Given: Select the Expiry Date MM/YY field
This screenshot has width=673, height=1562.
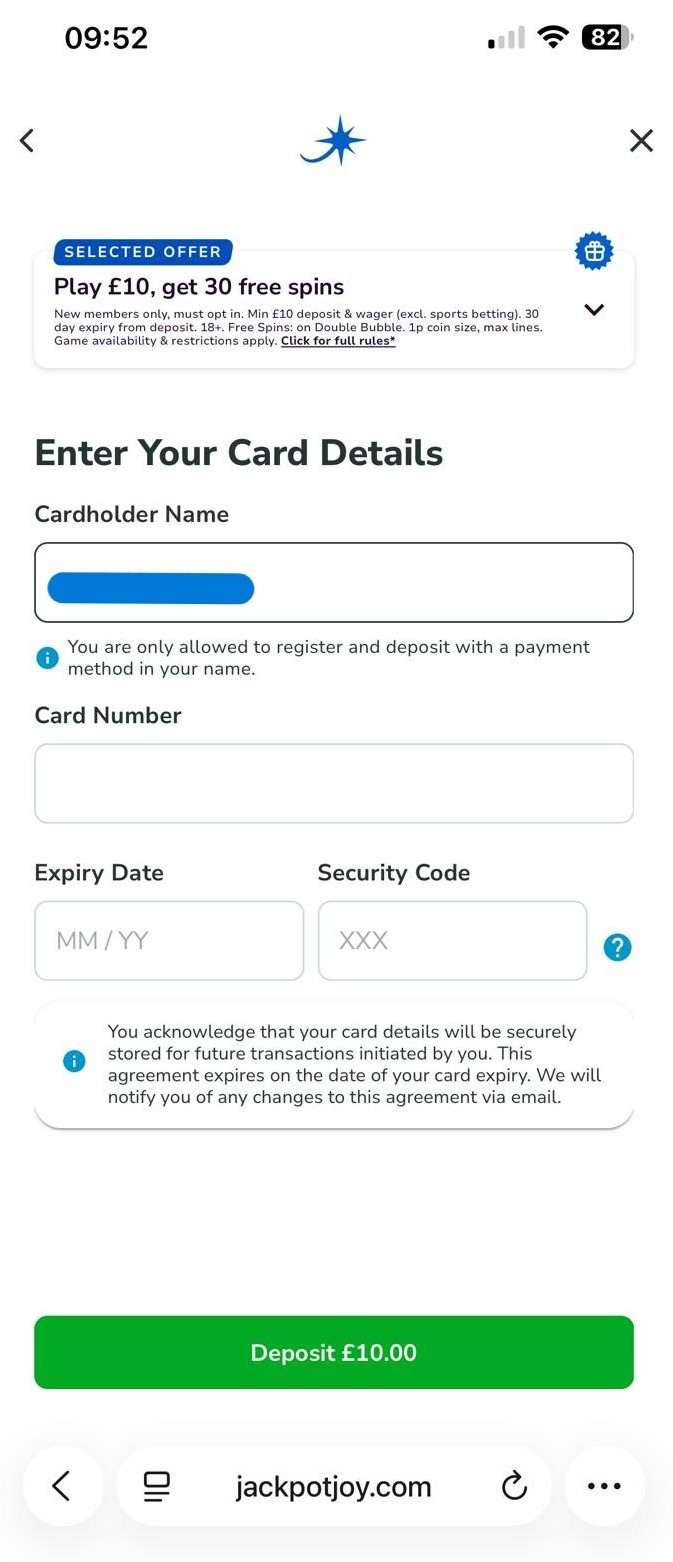Looking at the screenshot, I should coord(168,940).
